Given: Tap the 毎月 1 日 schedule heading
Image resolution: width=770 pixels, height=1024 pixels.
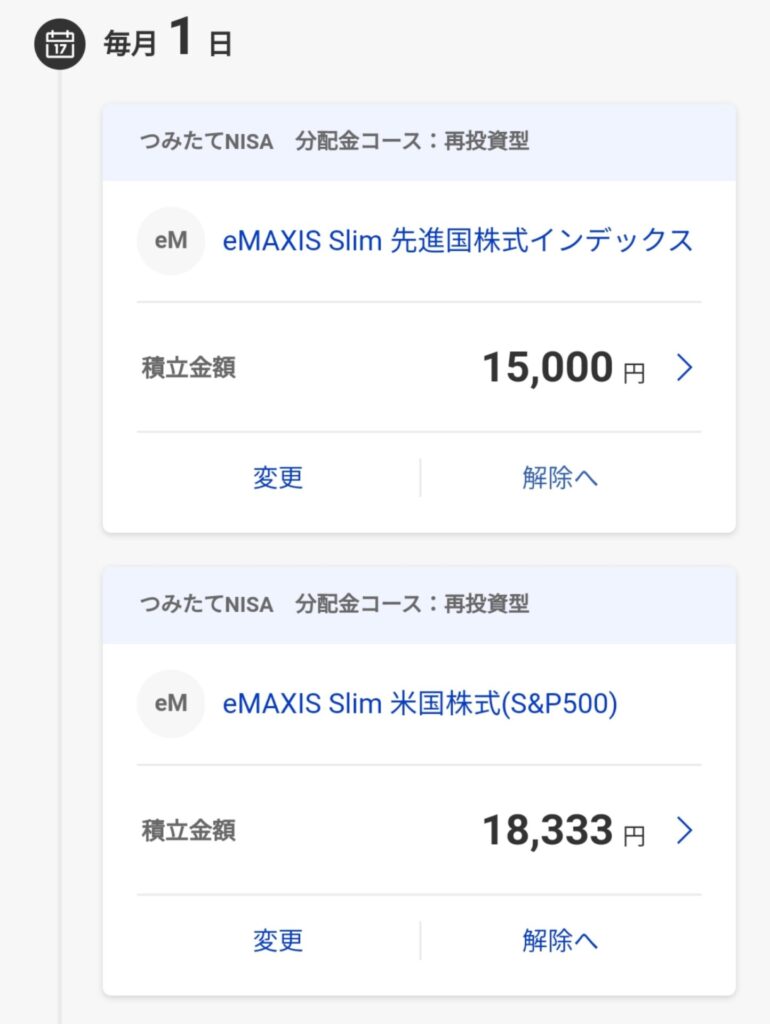Looking at the screenshot, I should click(167, 39).
